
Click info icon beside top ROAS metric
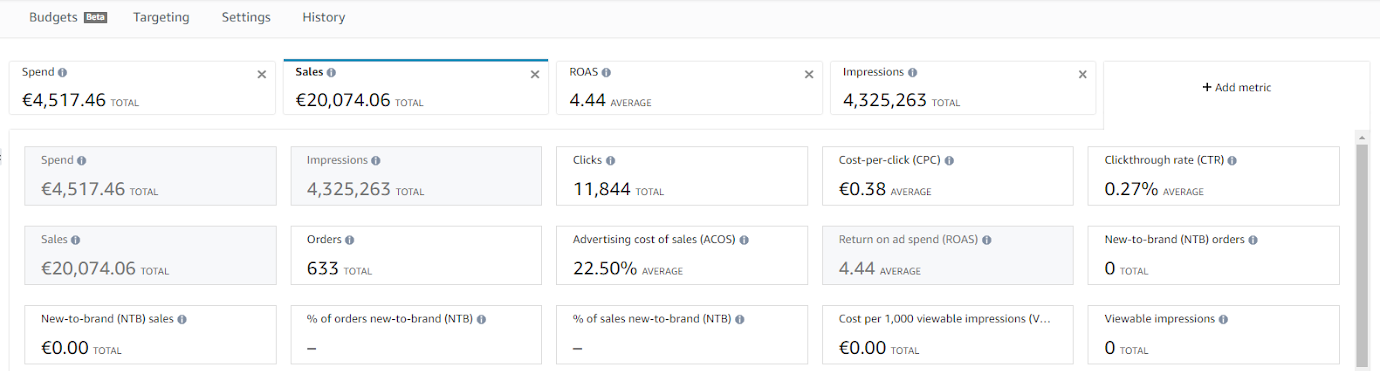(x=606, y=73)
